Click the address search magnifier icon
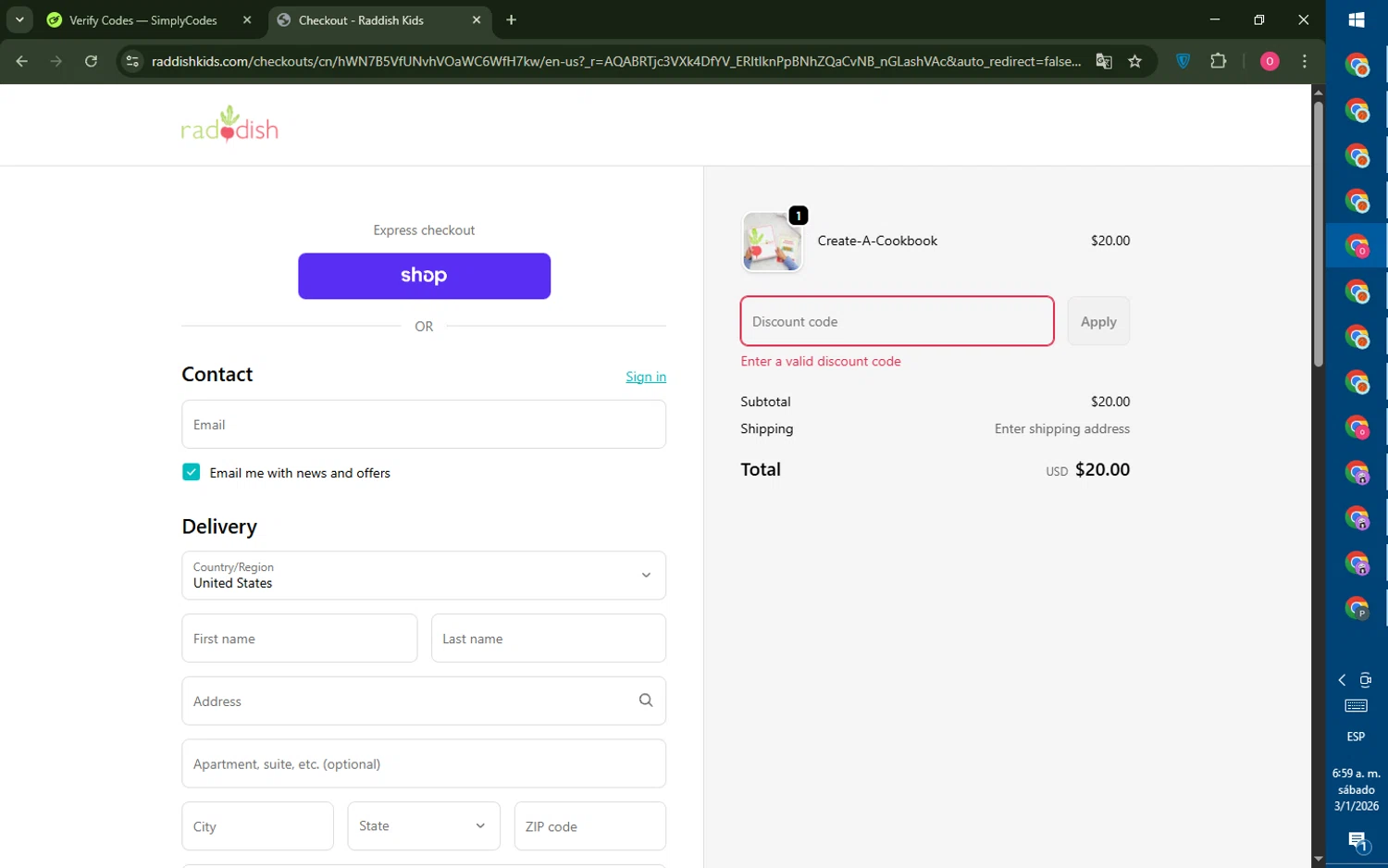Image resolution: width=1388 pixels, height=868 pixels. click(x=646, y=701)
